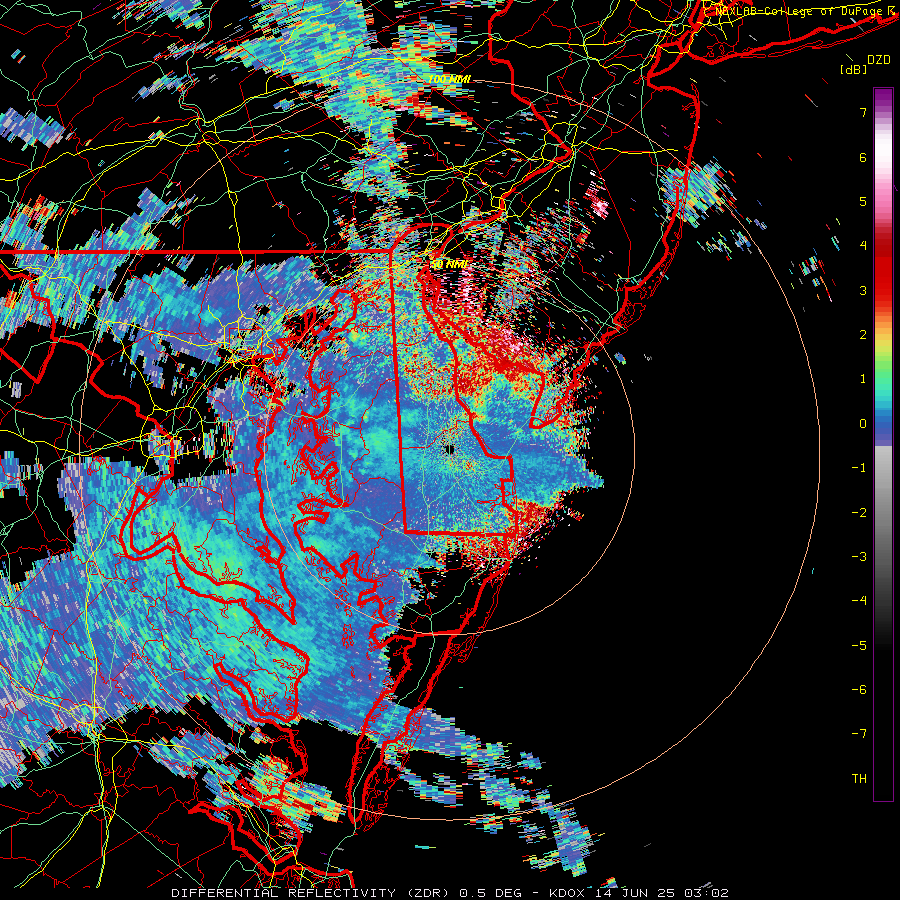This screenshot has width=900, height=900.
Task: Click the "KDOX" station identifier in the footer
Action: click(567, 893)
